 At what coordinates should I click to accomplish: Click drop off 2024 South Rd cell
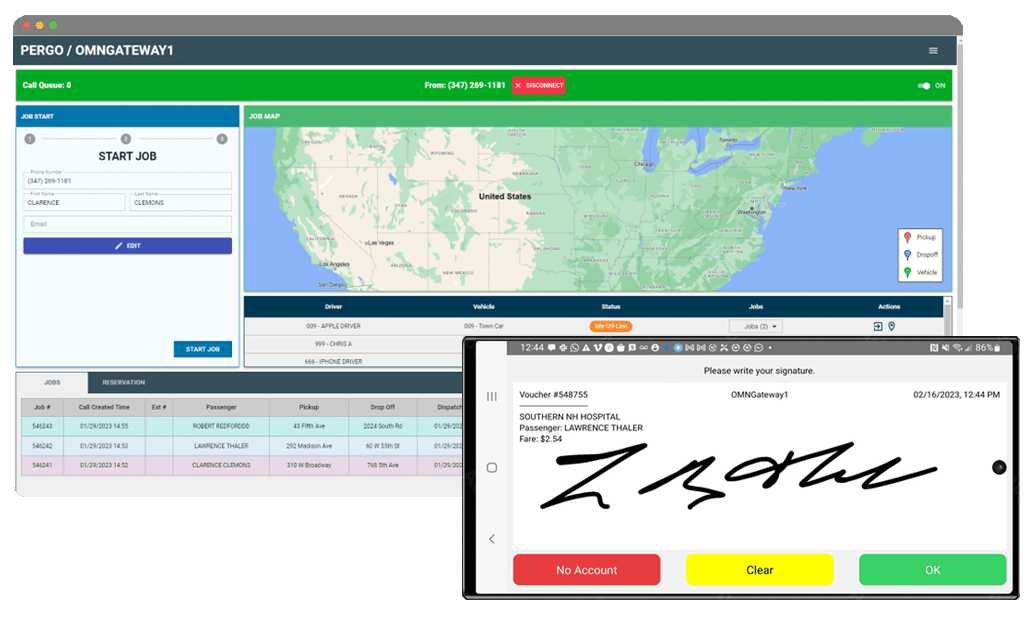coord(382,426)
